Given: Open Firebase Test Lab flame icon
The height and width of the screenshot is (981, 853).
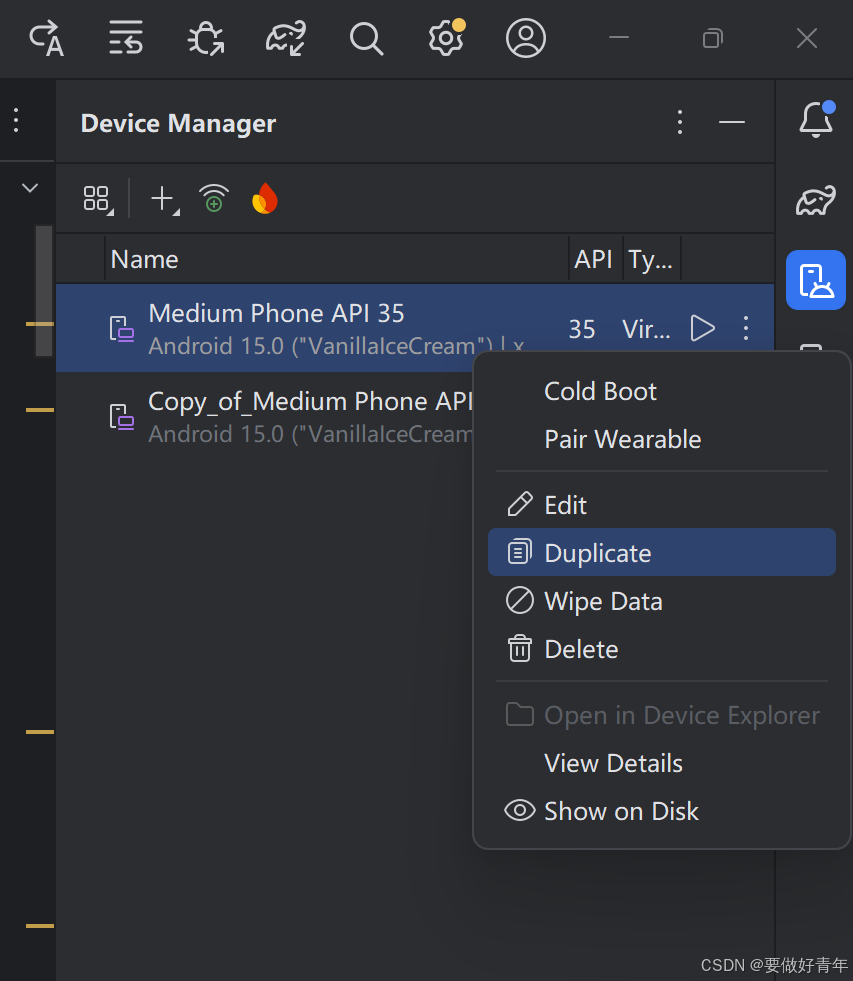Looking at the screenshot, I should click(x=265, y=199).
